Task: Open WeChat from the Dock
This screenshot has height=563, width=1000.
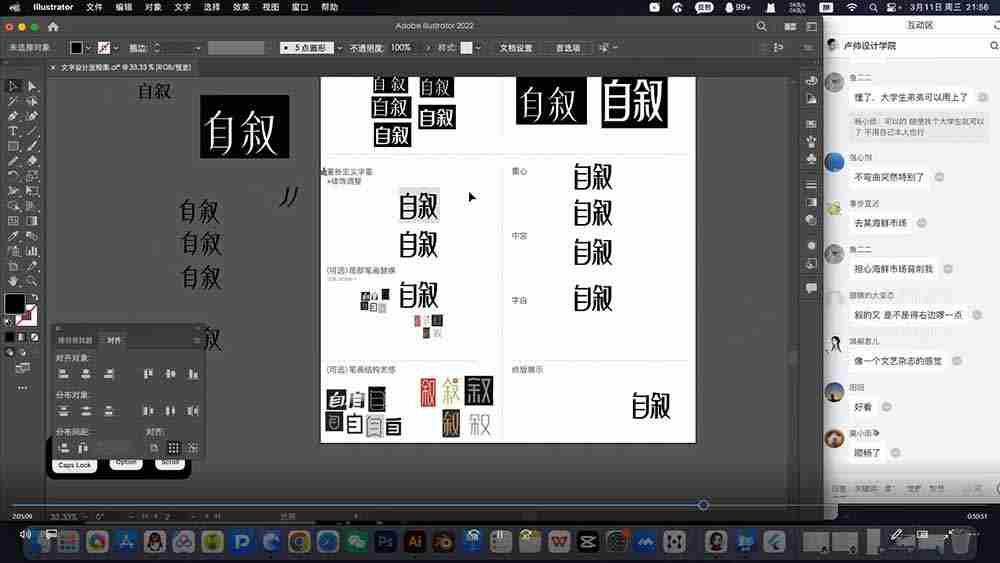Action: coord(357,542)
